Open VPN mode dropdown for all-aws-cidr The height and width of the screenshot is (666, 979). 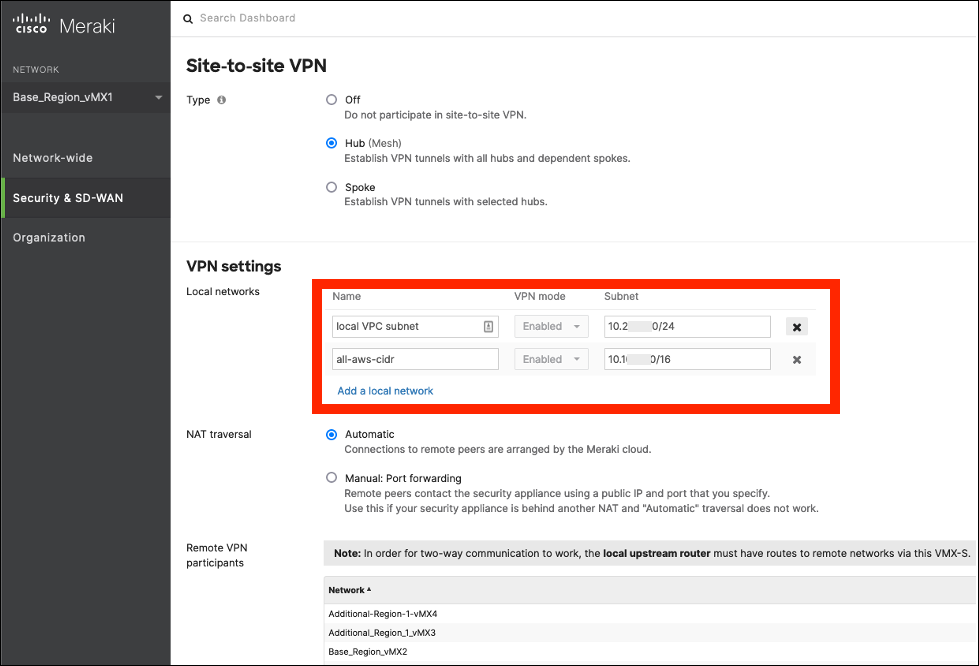tap(550, 358)
